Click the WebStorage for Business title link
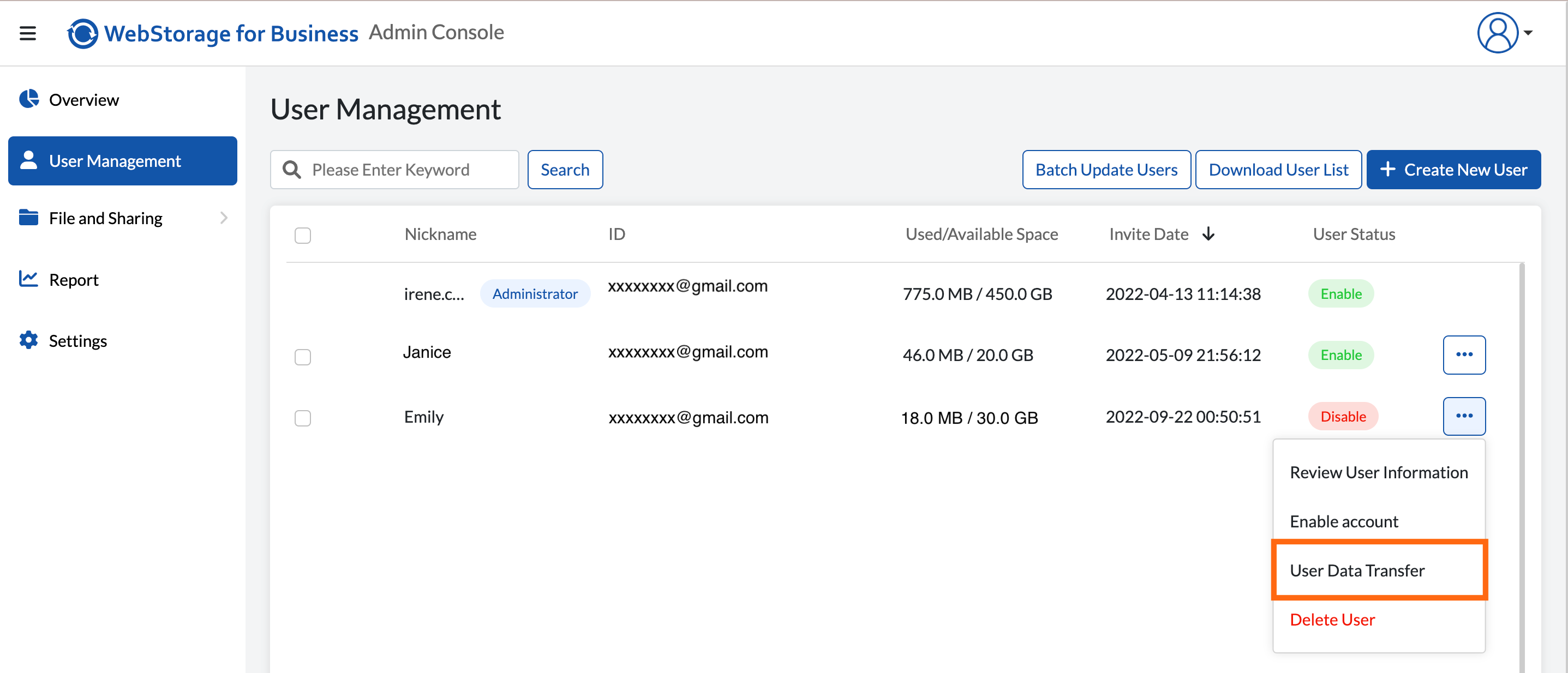Screen dimensions: 1568x673 (x=231, y=33)
